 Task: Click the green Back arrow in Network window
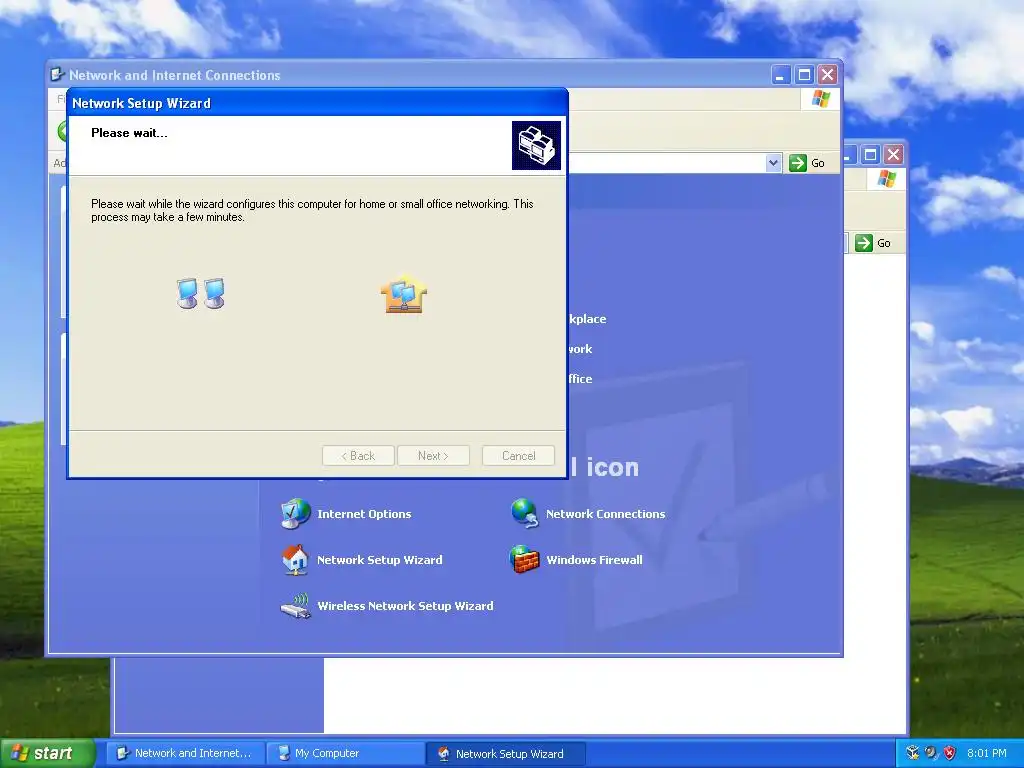(x=63, y=131)
